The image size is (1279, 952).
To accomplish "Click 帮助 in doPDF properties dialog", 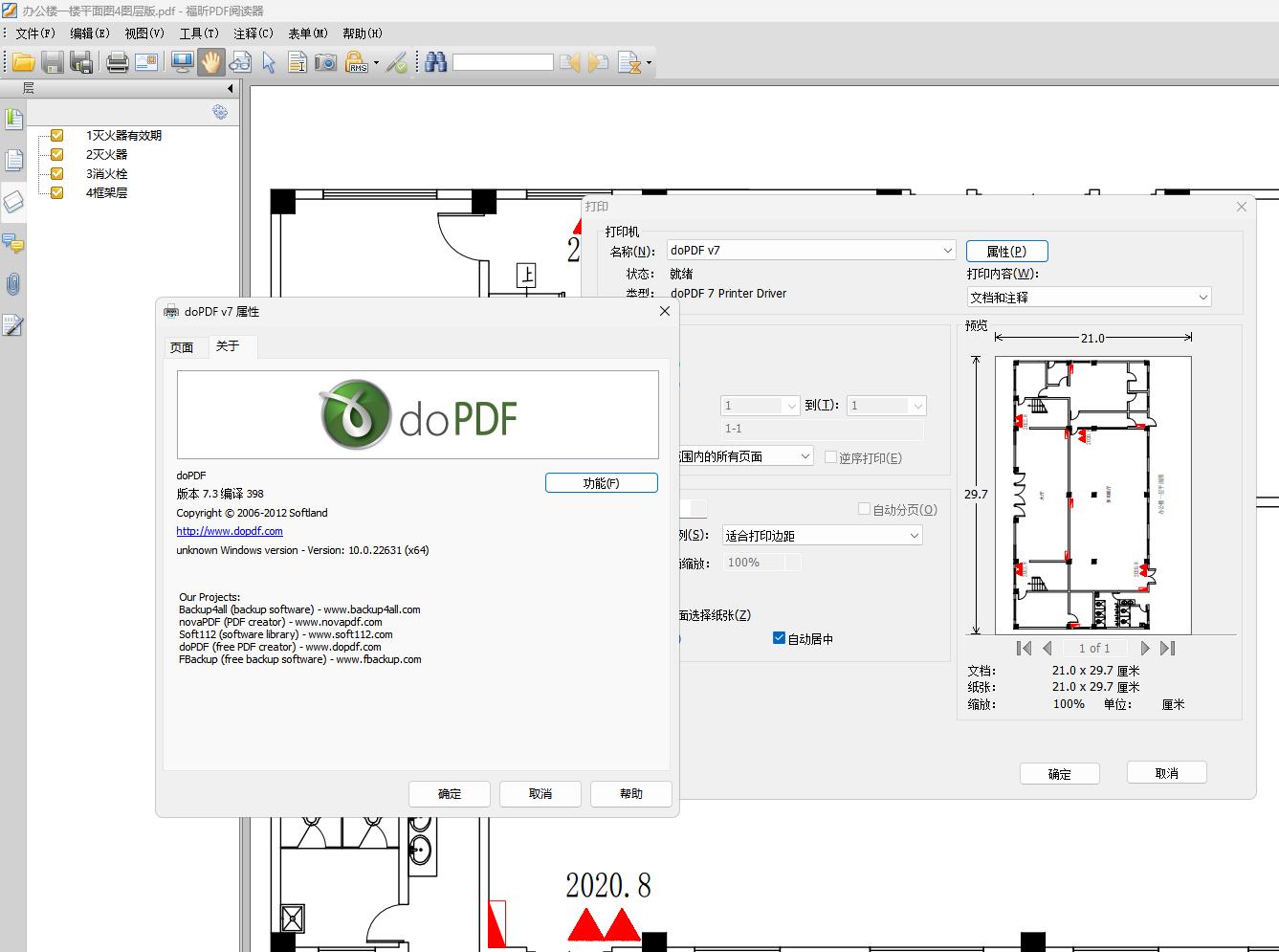I will click(x=631, y=793).
